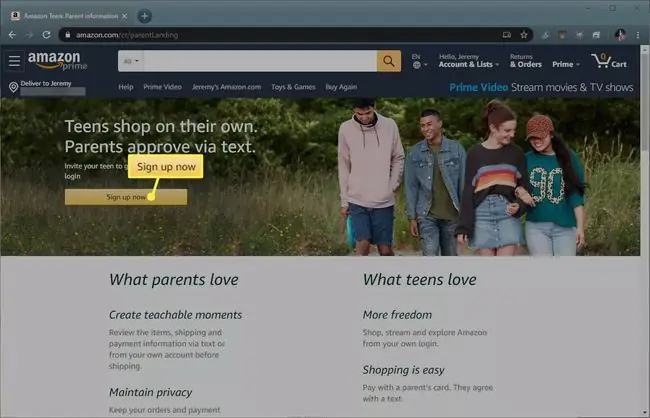Select the Amazon Teen Parent information tab
Image resolution: width=650 pixels, height=418 pixels.
(70, 16)
